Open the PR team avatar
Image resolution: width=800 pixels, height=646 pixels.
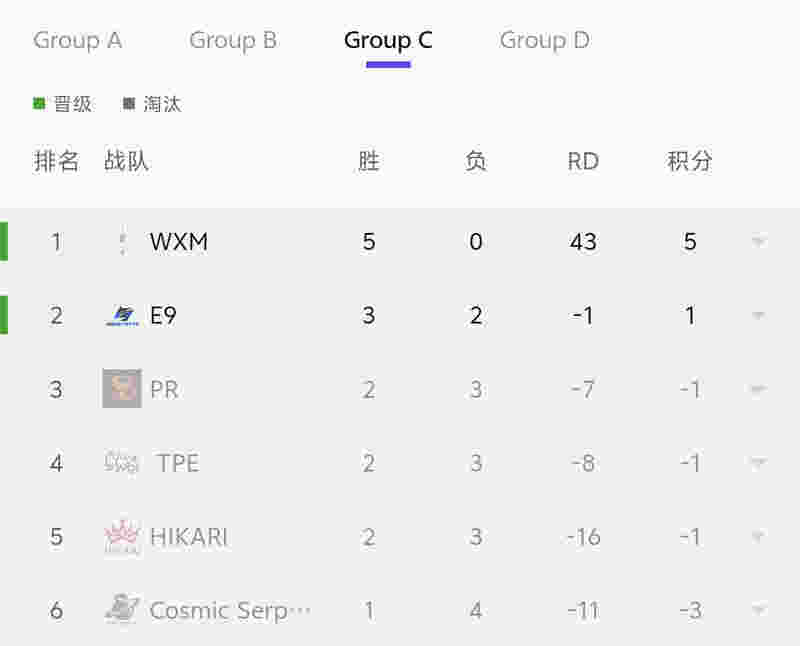[122, 388]
